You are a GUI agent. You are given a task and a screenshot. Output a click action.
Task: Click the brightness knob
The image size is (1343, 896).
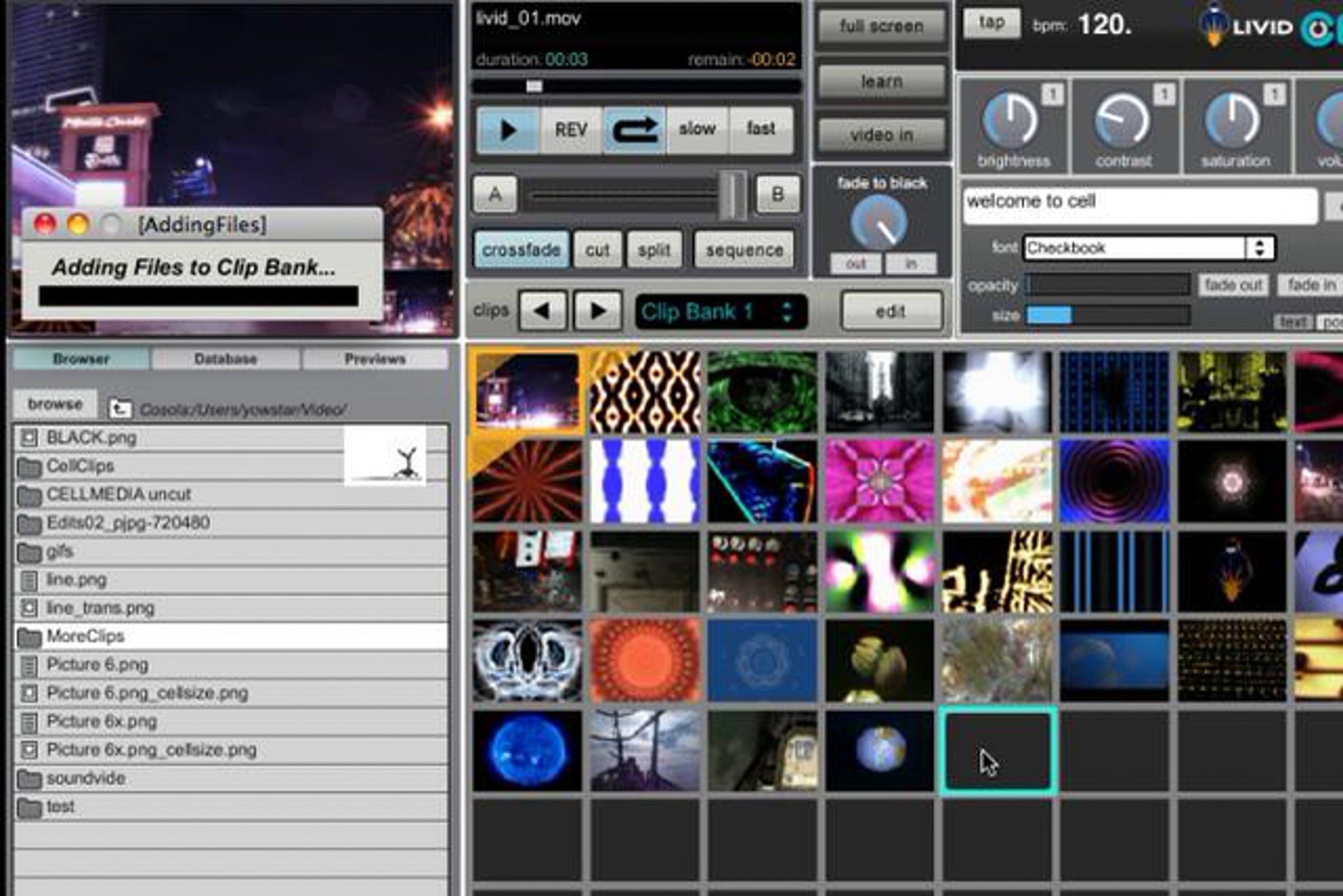pos(1009,121)
